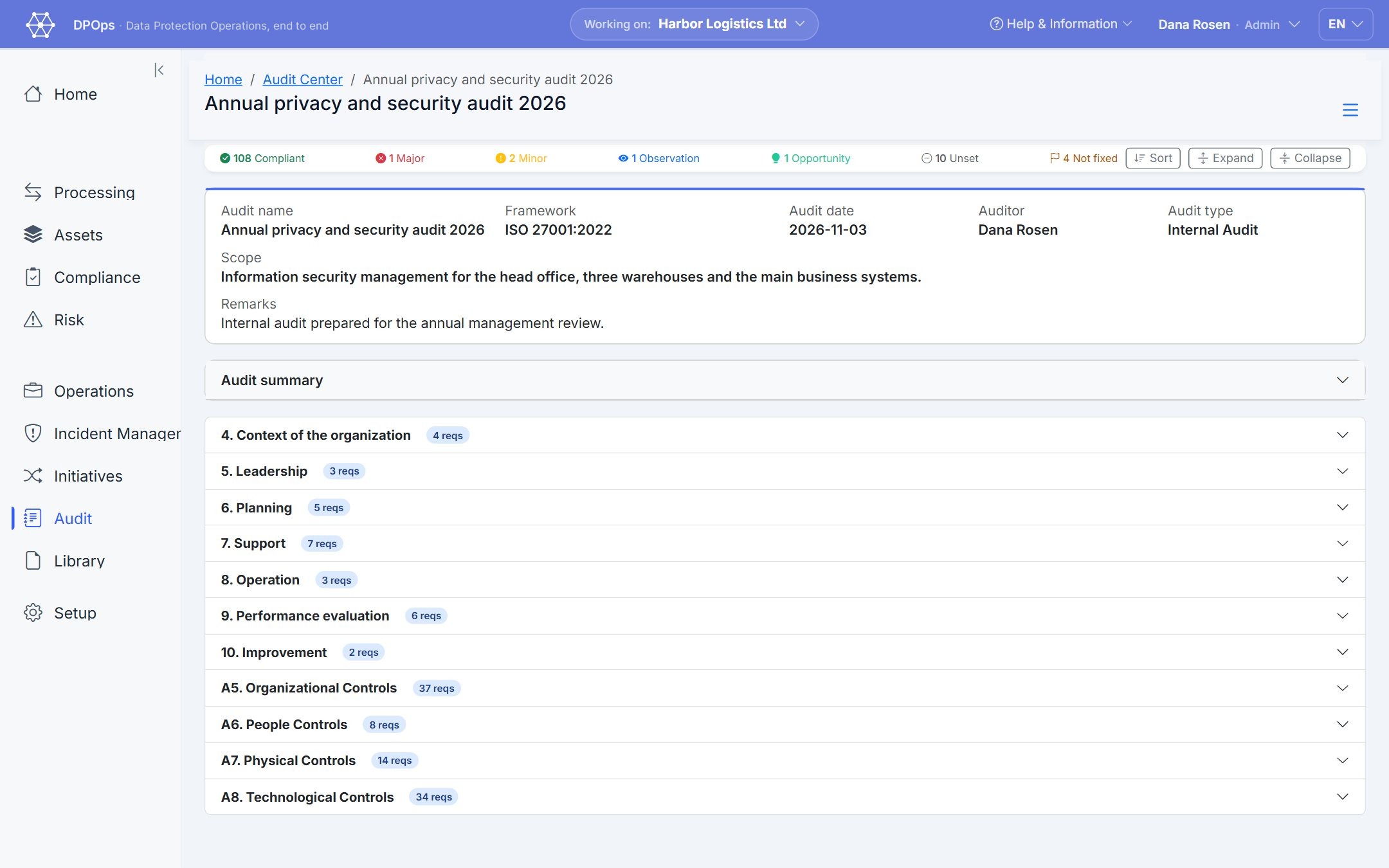Viewport: 1389px width, 868px height.
Task: Expand the Audit summary section
Action: pyautogui.click(x=785, y=380)
